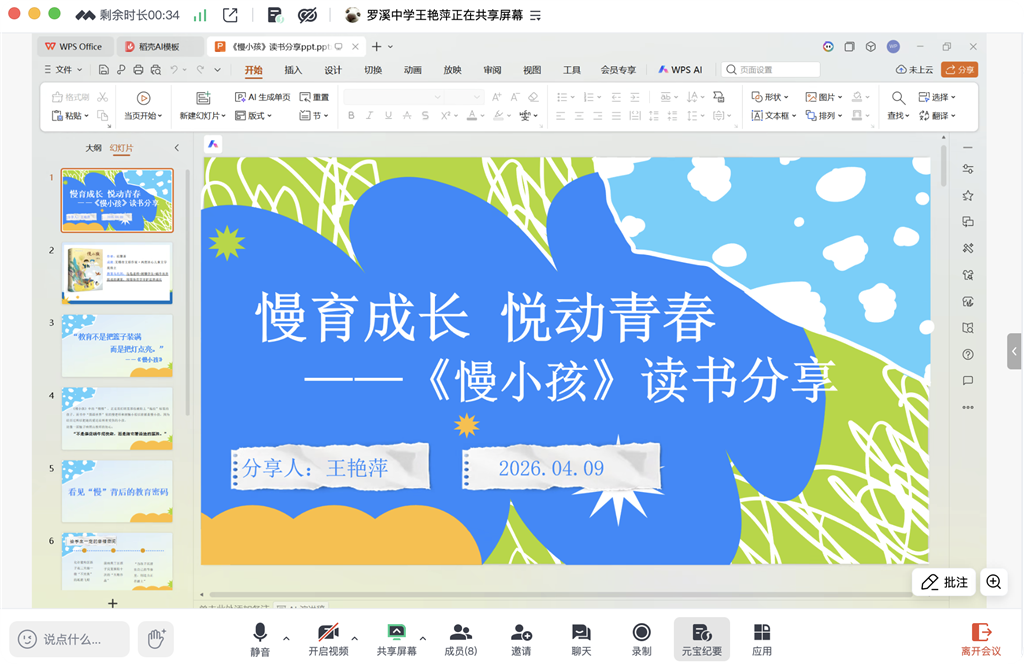The height and width of the screenshot is (664, 1024).
Task: Open the font color picker (A)
Action: [472, 116]
